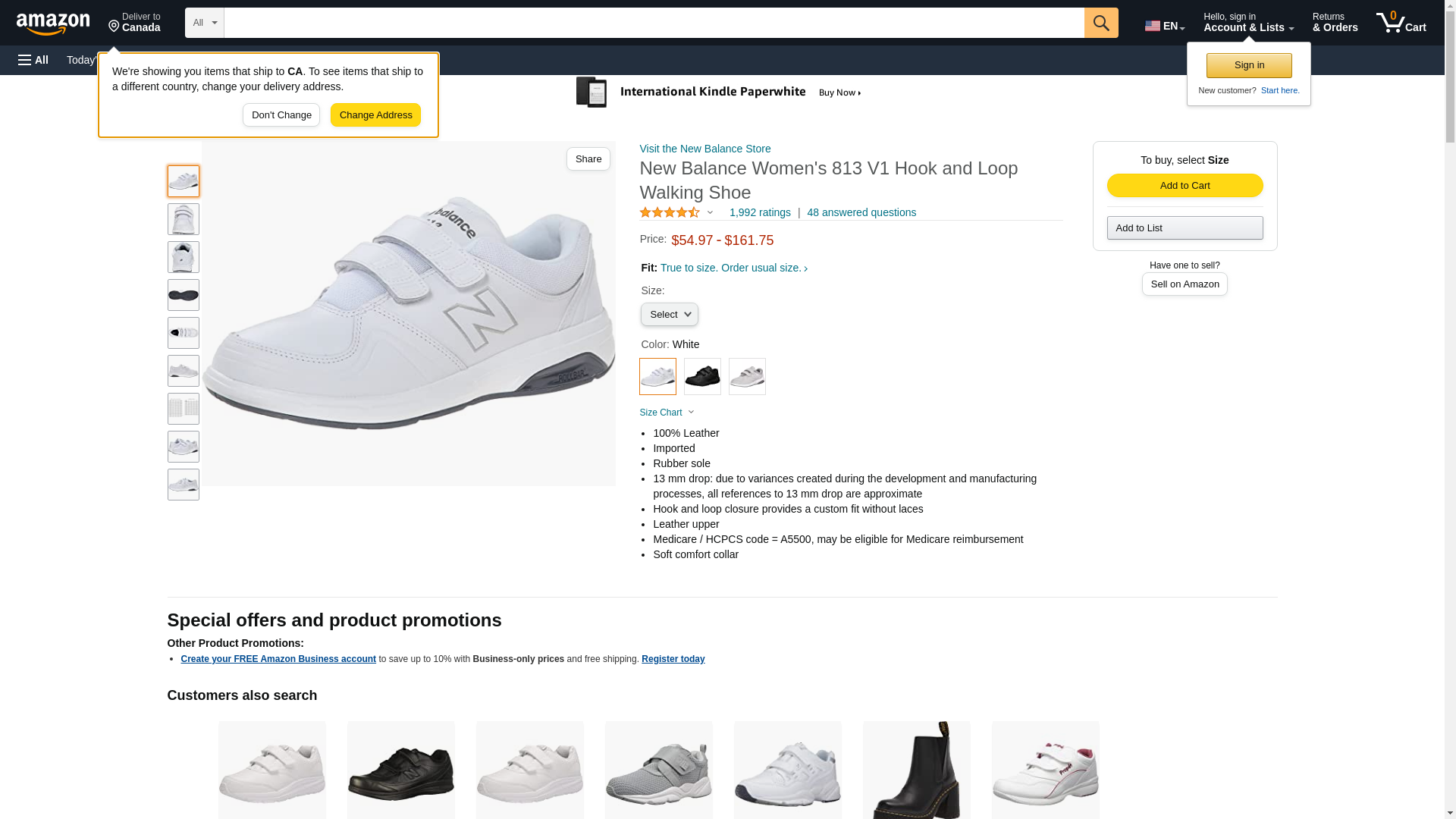Screen dimensions: 1456x819
Task: Choose the grey shoe color swatch
Action: coord(747,376)
